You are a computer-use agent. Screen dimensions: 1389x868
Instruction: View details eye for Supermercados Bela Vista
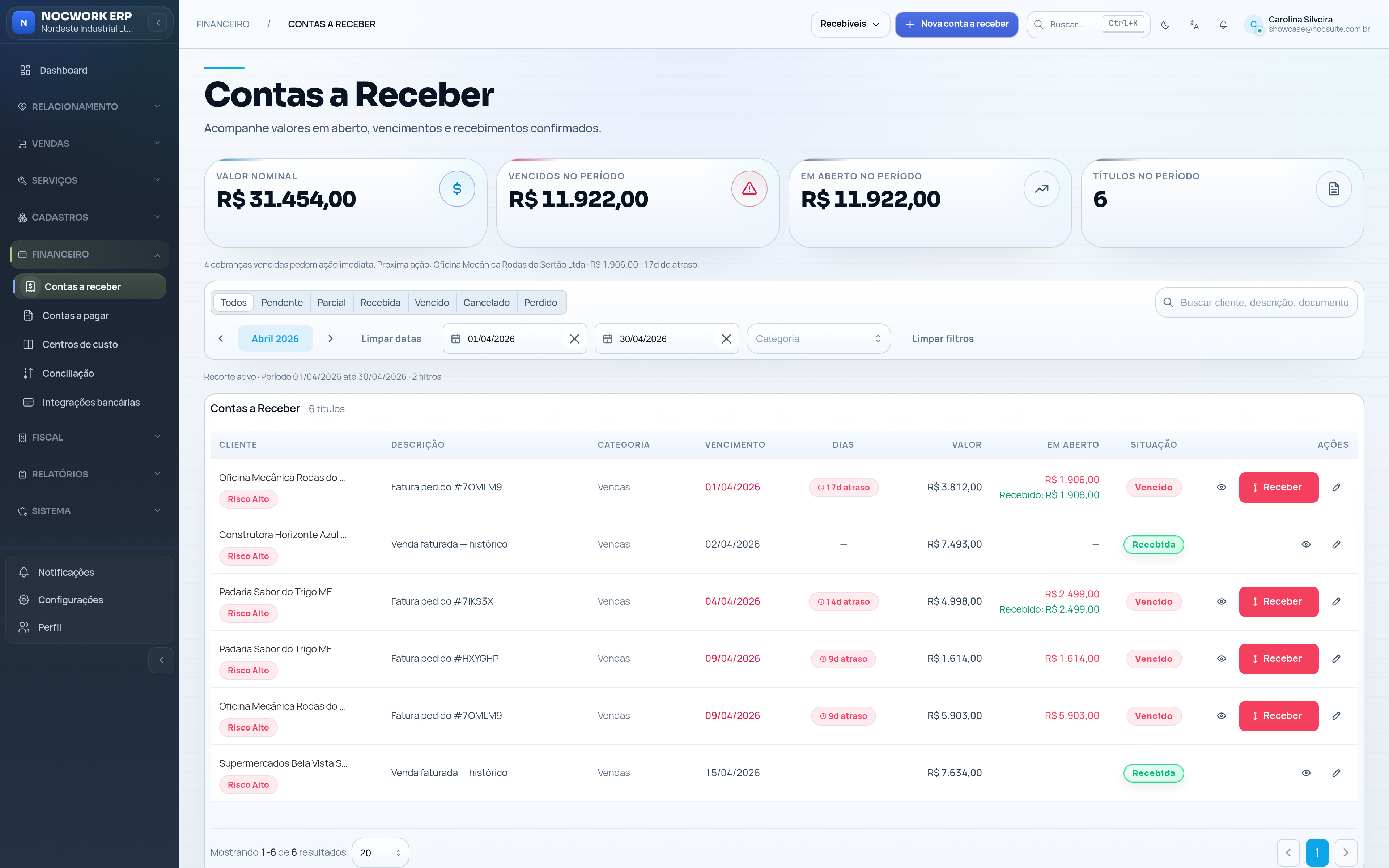[1306, 773]
